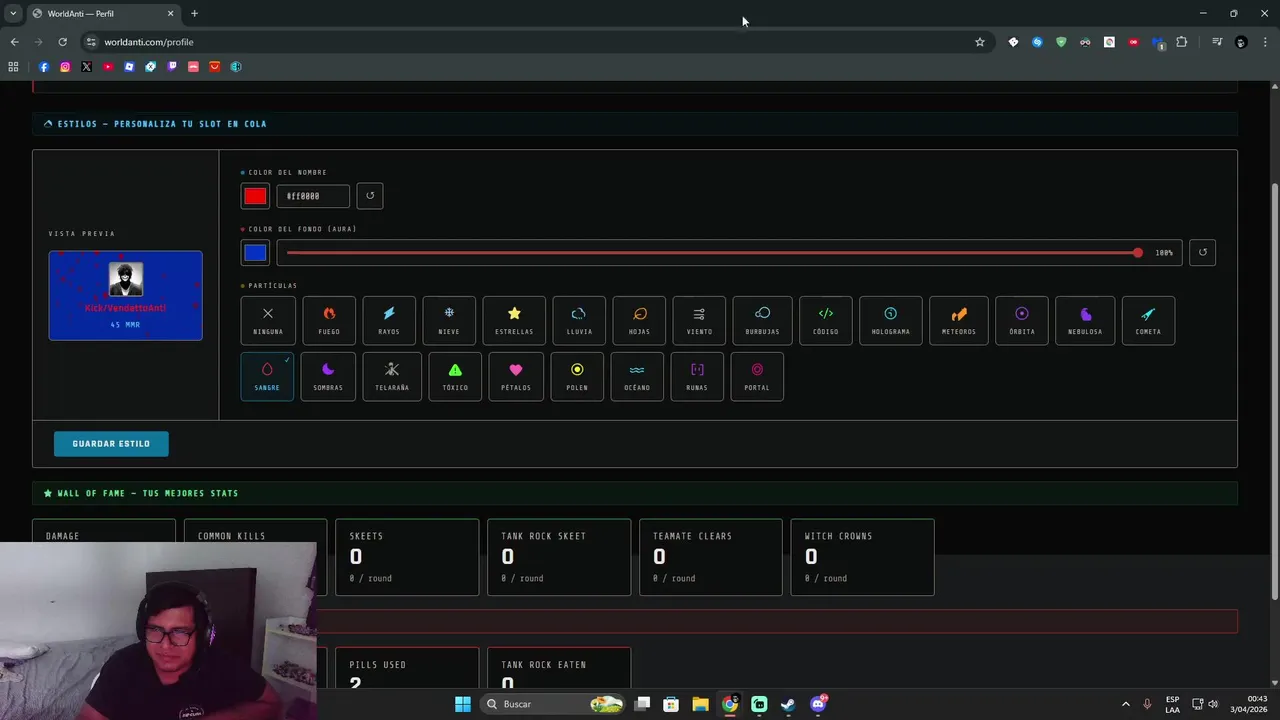Click the taskbar Buscar search box
Screen dimensions: 1280x720
pyautogui.click(x=554, y=704)
